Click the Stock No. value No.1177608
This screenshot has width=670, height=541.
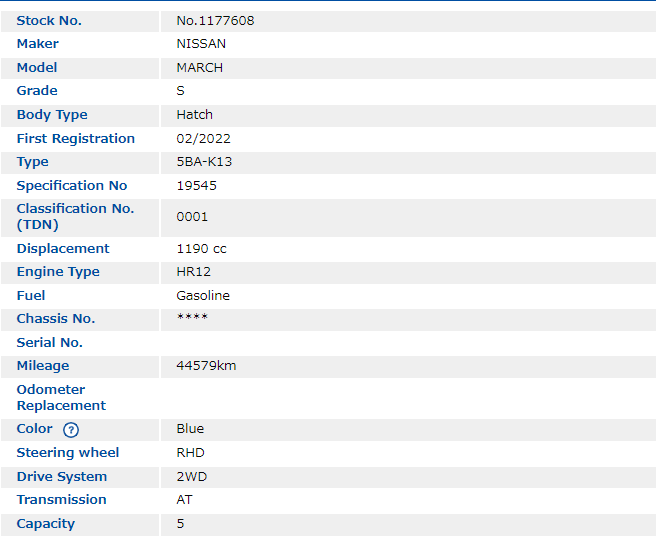(x=215, y=21)
